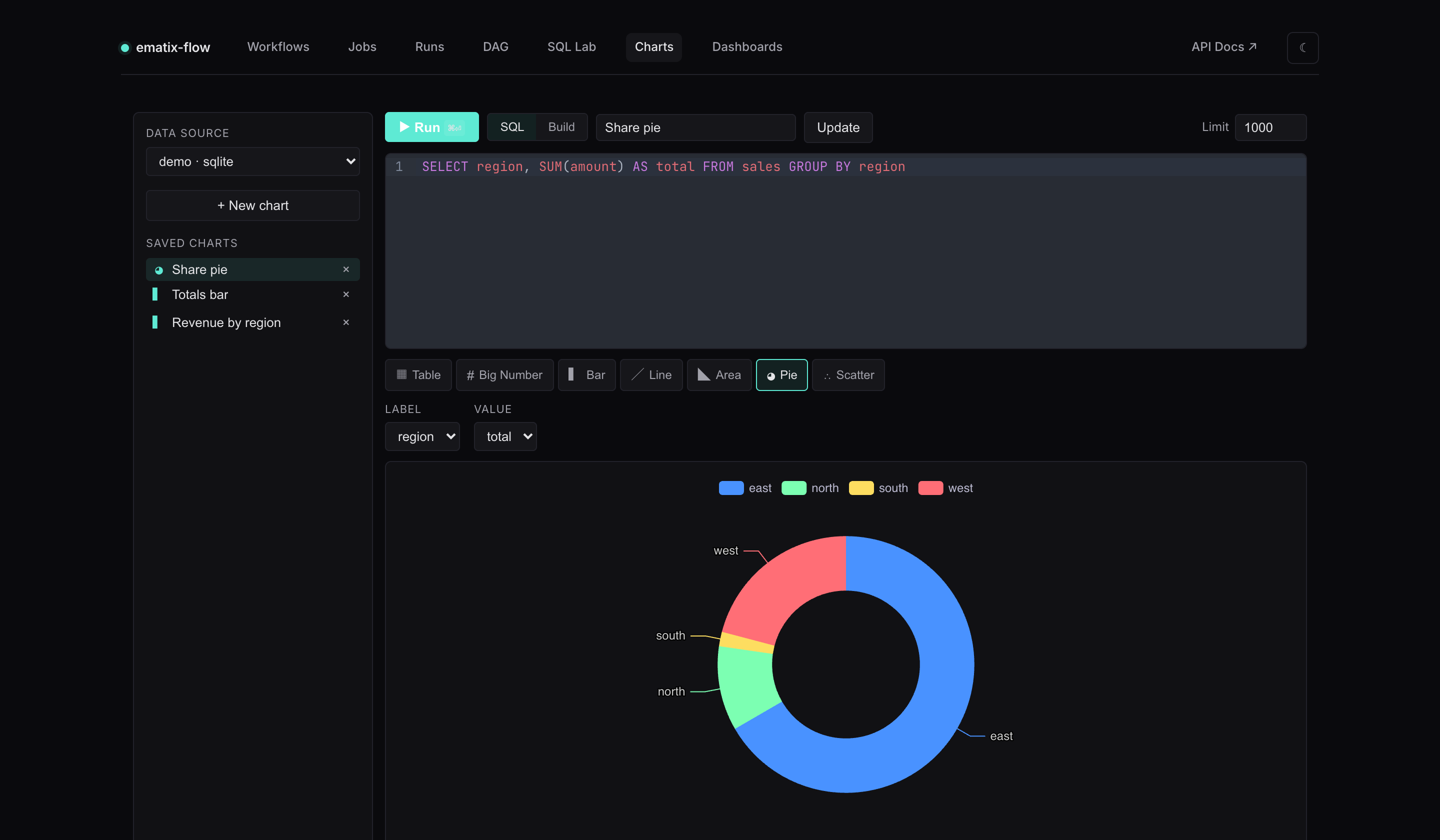Go to the Jobs tab
Screen dimensions: 1440x840
[362, 47]
